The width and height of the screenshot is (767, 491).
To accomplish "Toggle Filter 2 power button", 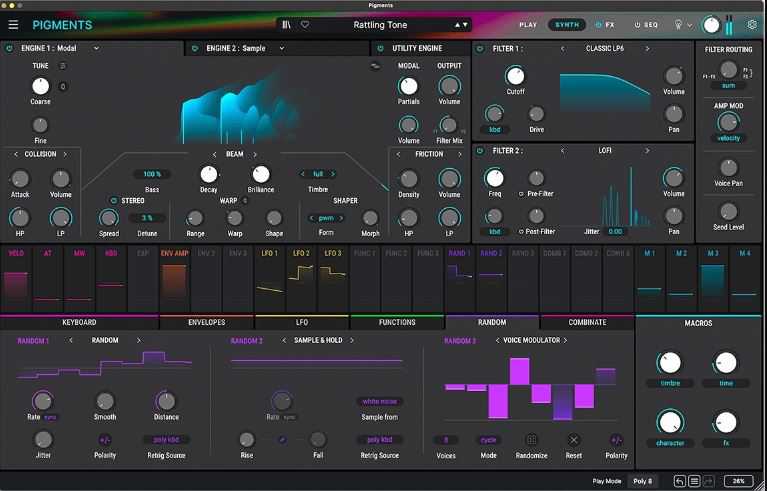I will [480, 151].
